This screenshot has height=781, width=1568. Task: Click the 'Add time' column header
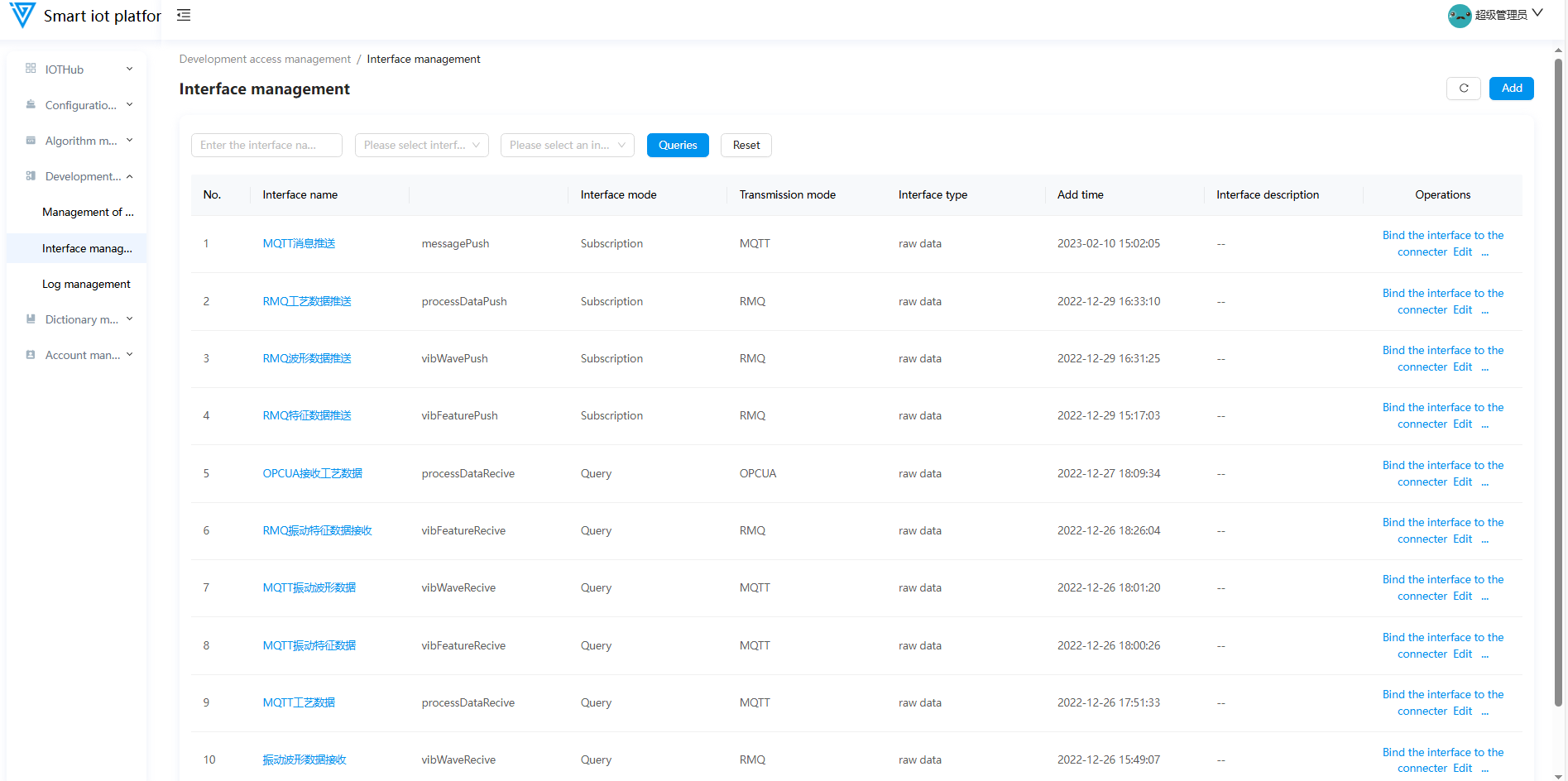[1081, 194]
